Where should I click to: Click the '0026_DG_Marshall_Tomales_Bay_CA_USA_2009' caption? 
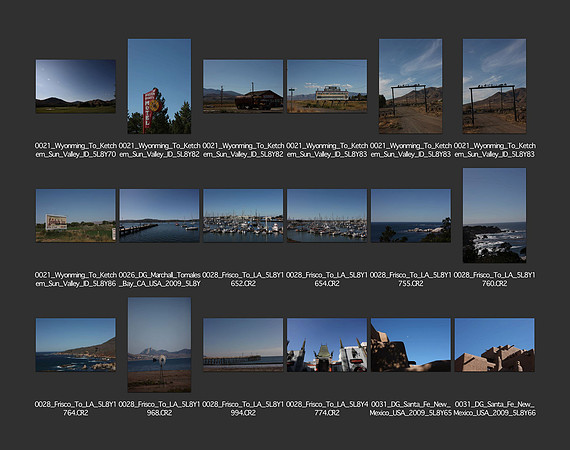click(x=159, y=279)
